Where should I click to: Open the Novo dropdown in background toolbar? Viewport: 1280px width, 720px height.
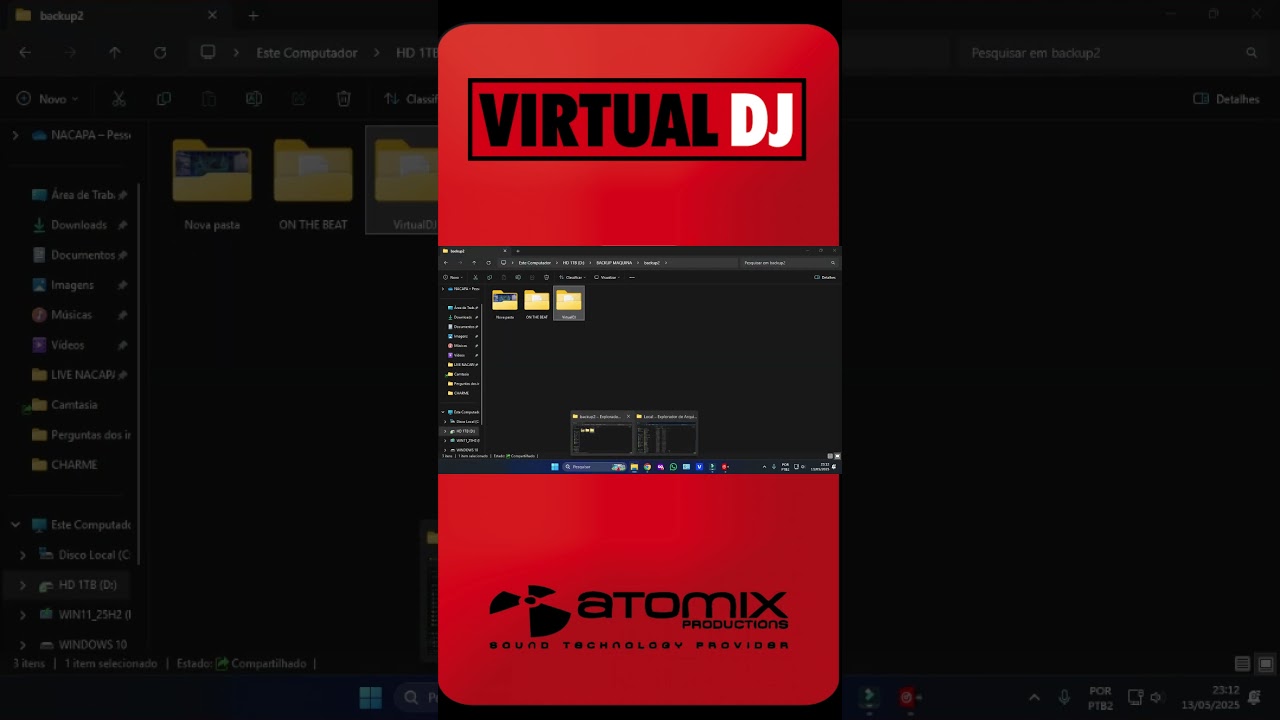point(47,99)
